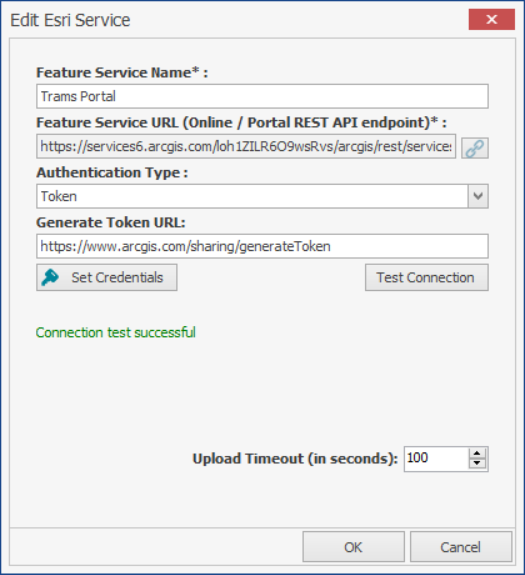The image size is (525, 575).
Task: Click into the Feature Service URL field
Action: pyautogui.click(x=246, y=146)
